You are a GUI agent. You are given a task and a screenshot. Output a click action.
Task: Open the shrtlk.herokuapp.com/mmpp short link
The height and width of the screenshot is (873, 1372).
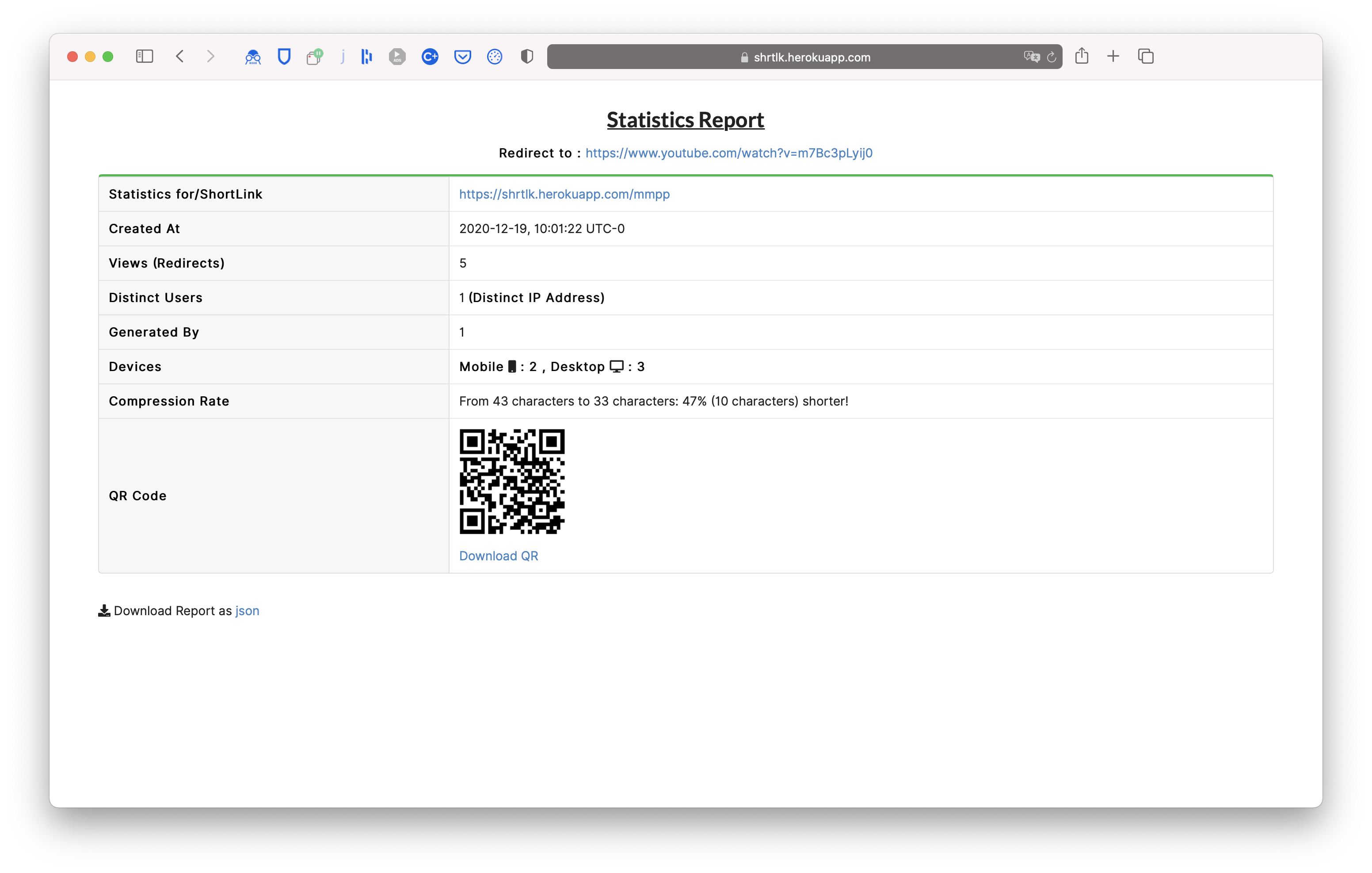tap(564, 194)
